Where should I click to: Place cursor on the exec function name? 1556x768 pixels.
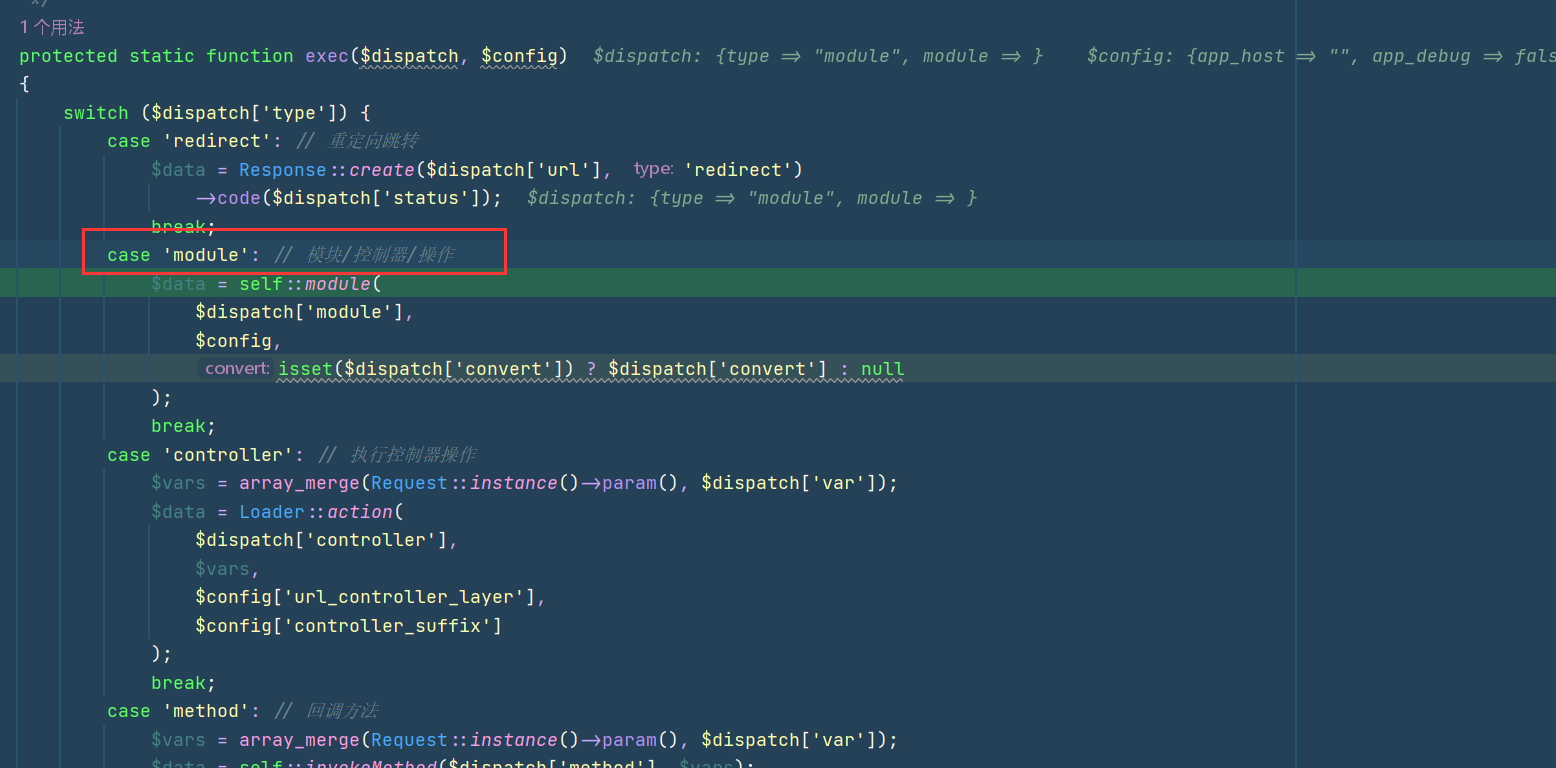(x=327, y=56)
